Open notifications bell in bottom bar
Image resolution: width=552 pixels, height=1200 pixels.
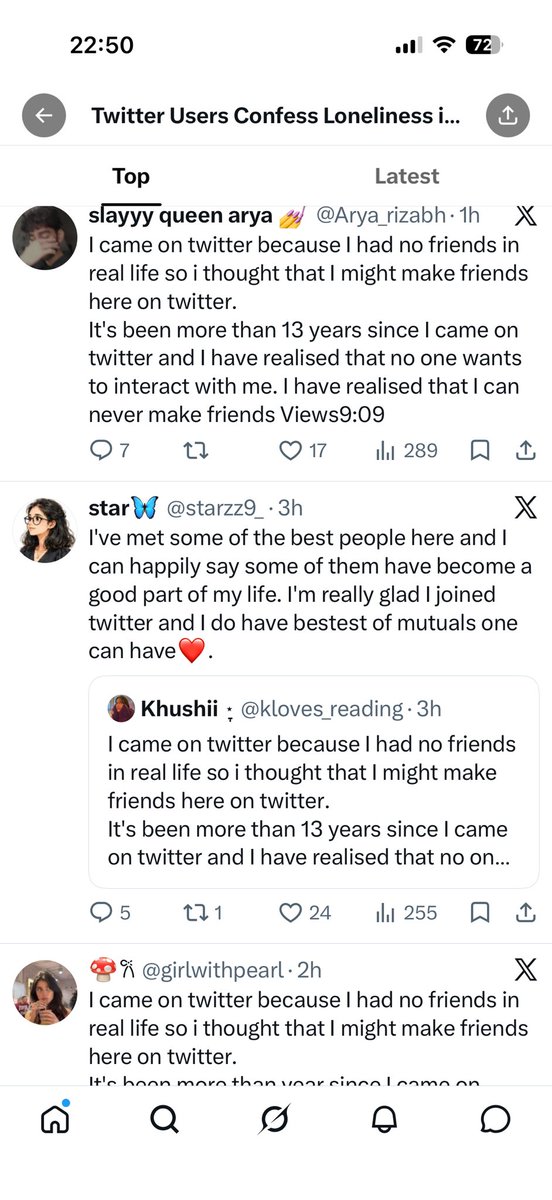click(x=385, y=1119)
